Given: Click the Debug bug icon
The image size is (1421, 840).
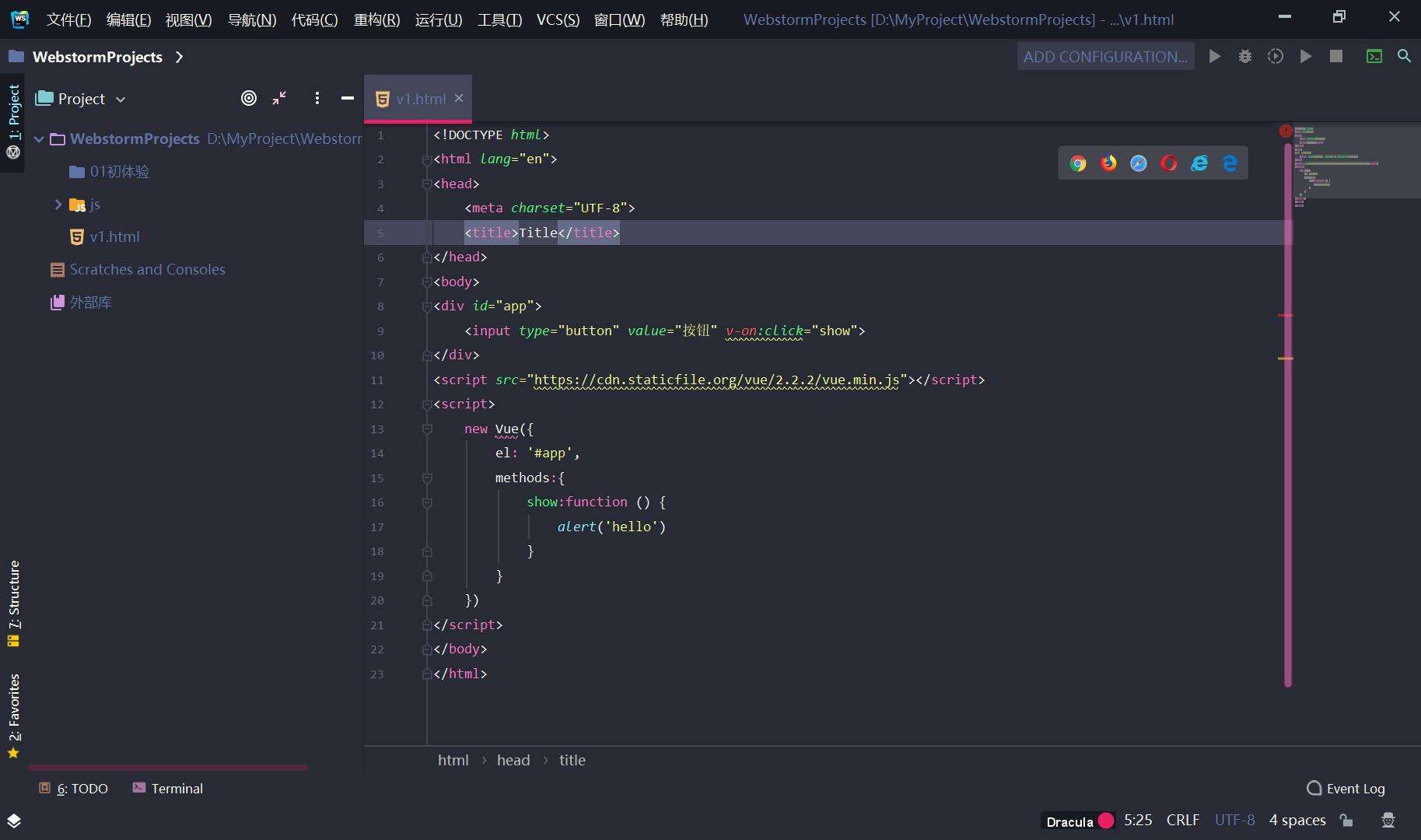Looking at the screenshot, I should 1245,57.
